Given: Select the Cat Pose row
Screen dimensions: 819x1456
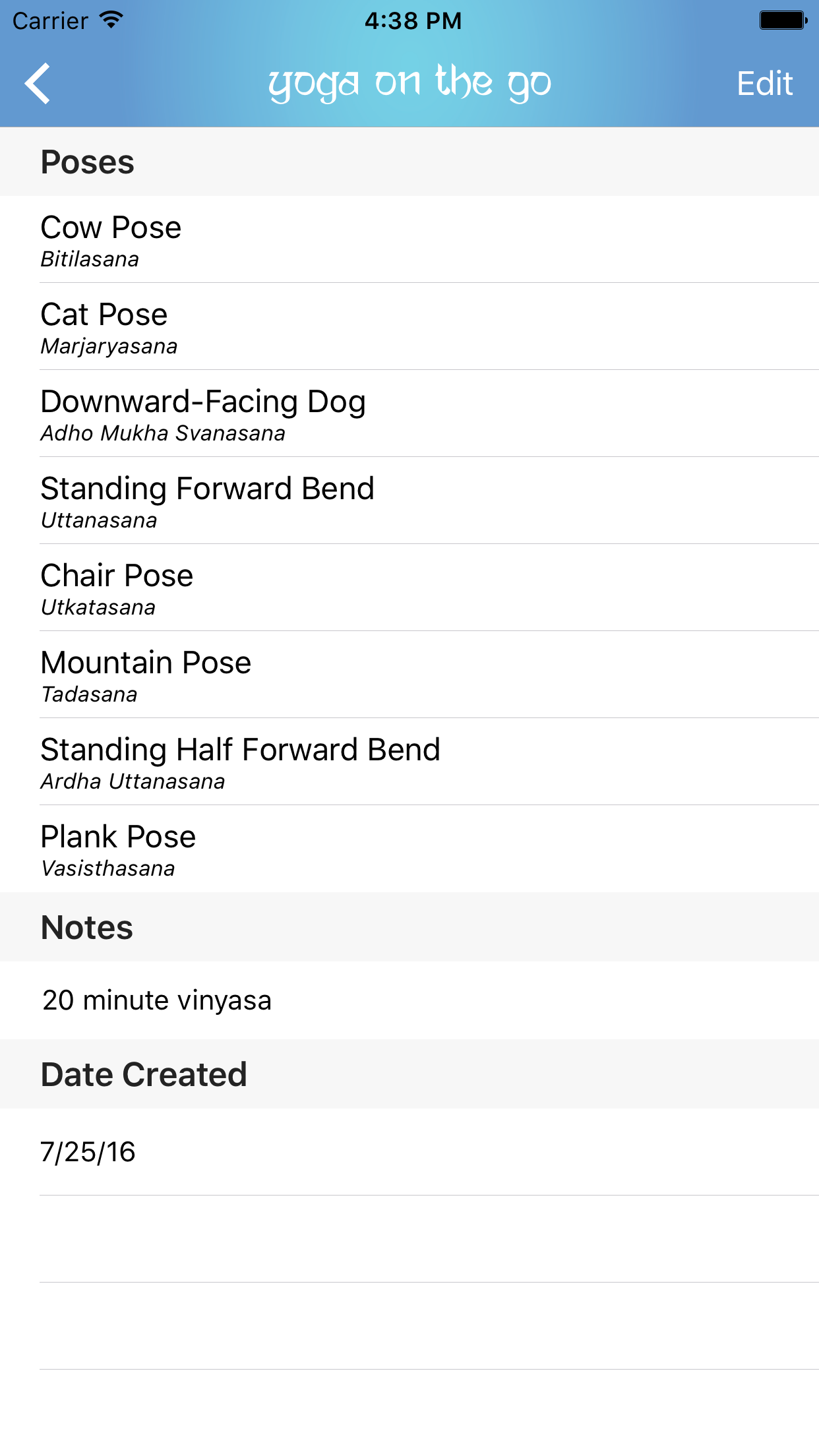Looking at the screenshot, I should 409,326.
